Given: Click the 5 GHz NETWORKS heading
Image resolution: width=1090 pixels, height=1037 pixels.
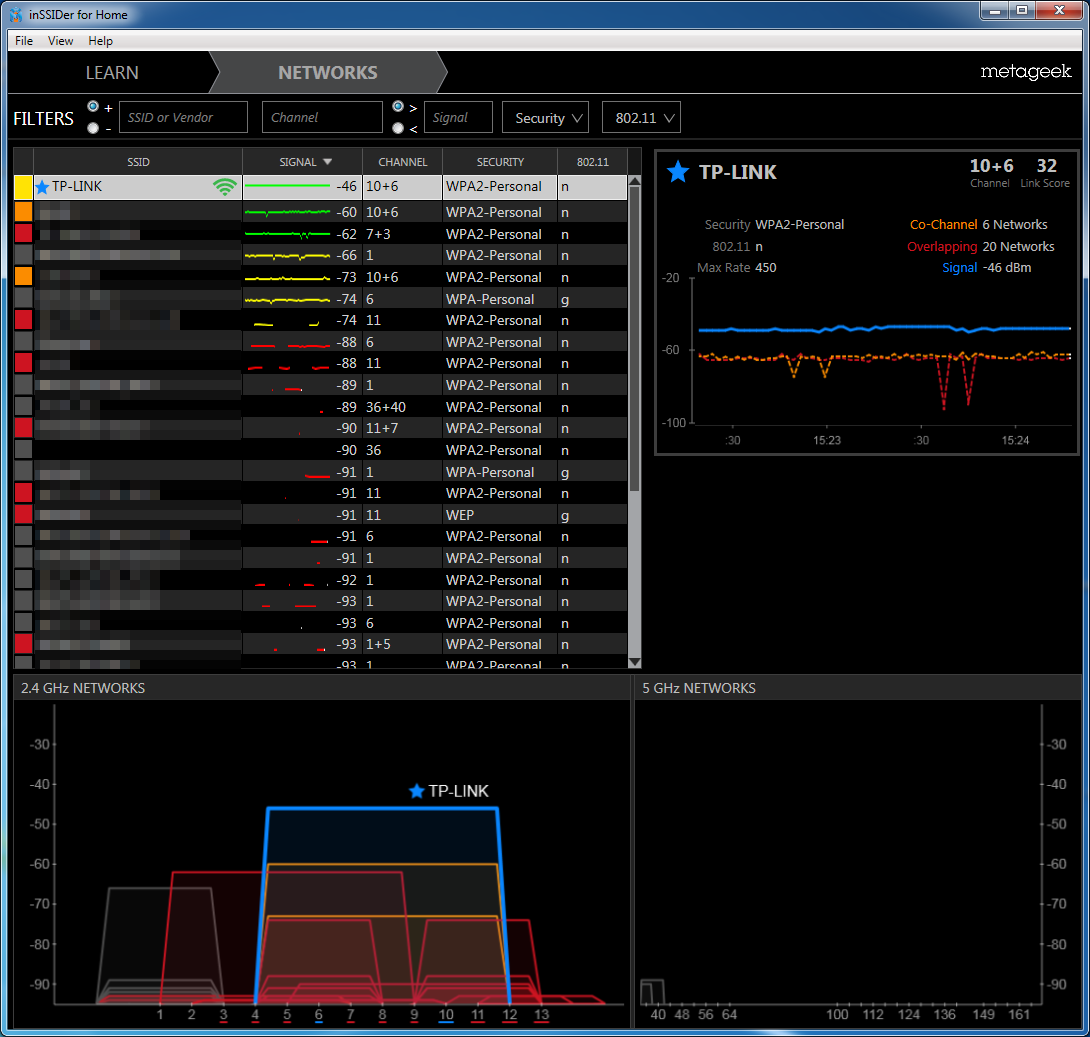Looking at the screenshot, I should pyautogui.click(x=699, y=688).
